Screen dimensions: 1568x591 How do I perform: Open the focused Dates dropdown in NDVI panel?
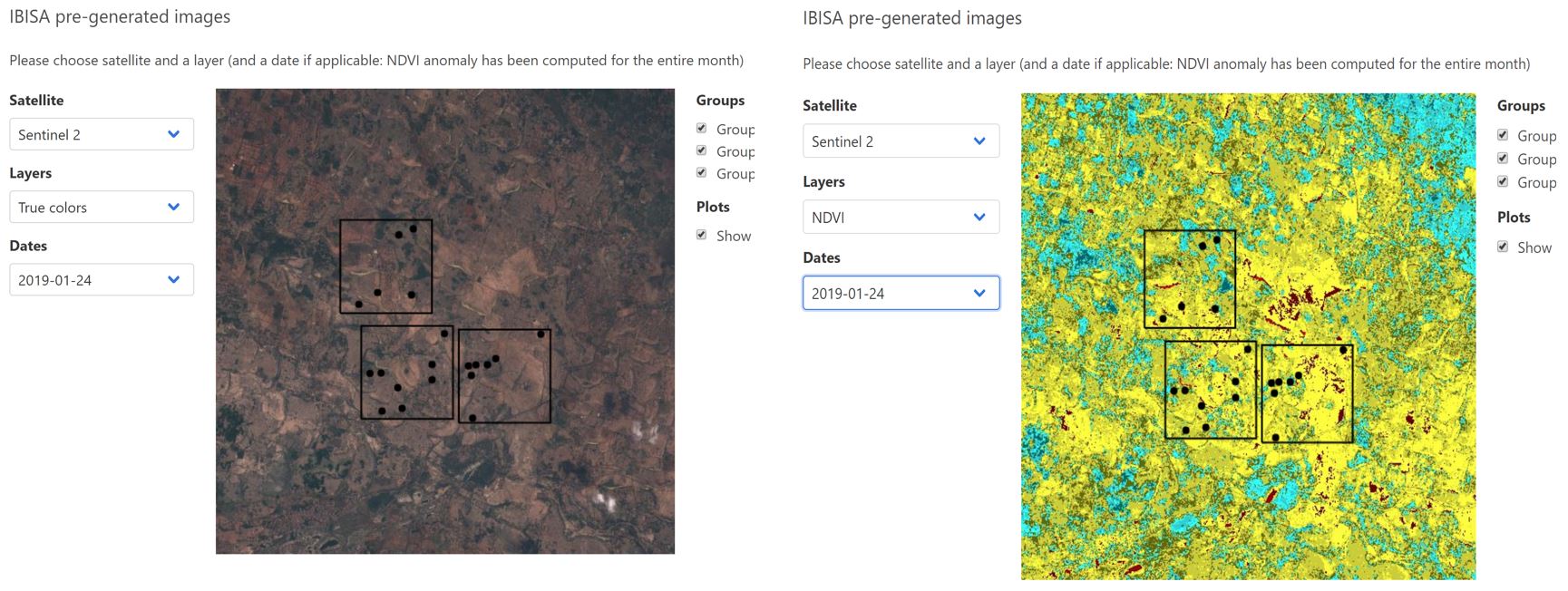[x=901, y=293]
